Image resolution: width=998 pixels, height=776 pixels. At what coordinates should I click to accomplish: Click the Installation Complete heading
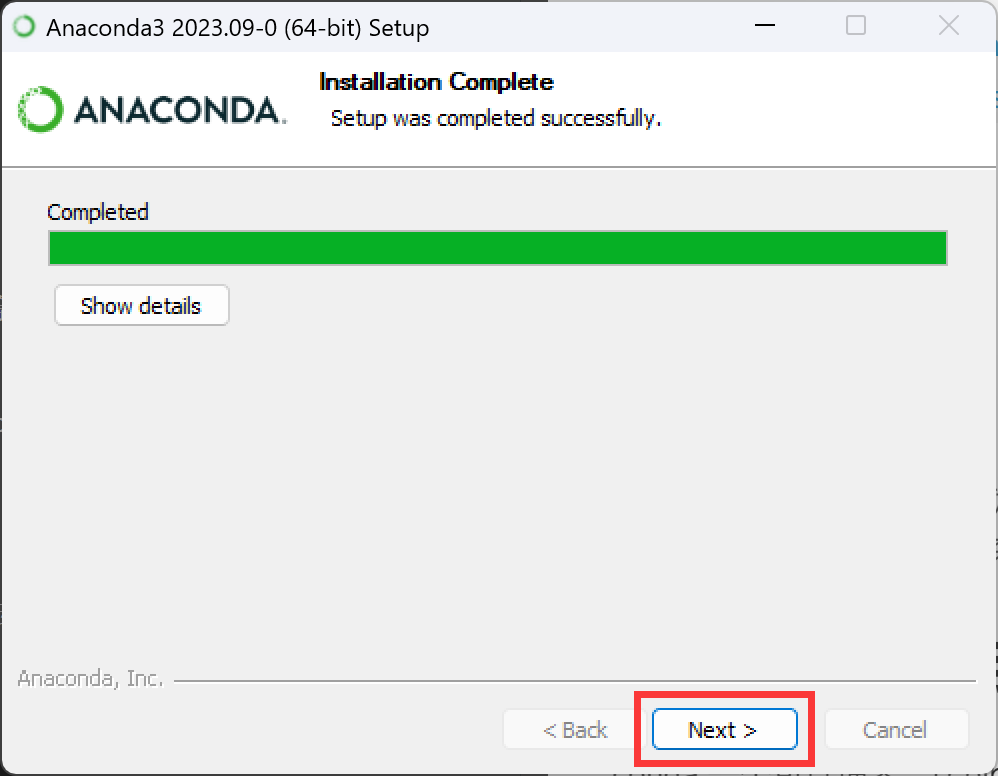coord(436,82)
